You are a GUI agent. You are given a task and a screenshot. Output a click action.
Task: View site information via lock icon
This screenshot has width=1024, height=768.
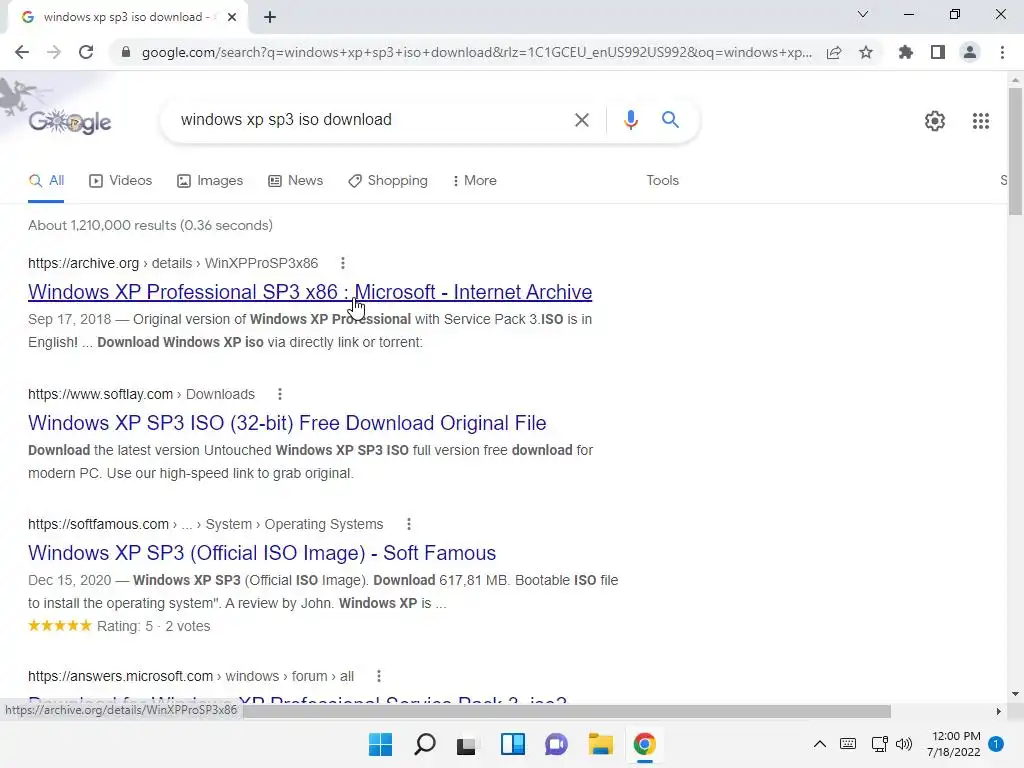125,52
